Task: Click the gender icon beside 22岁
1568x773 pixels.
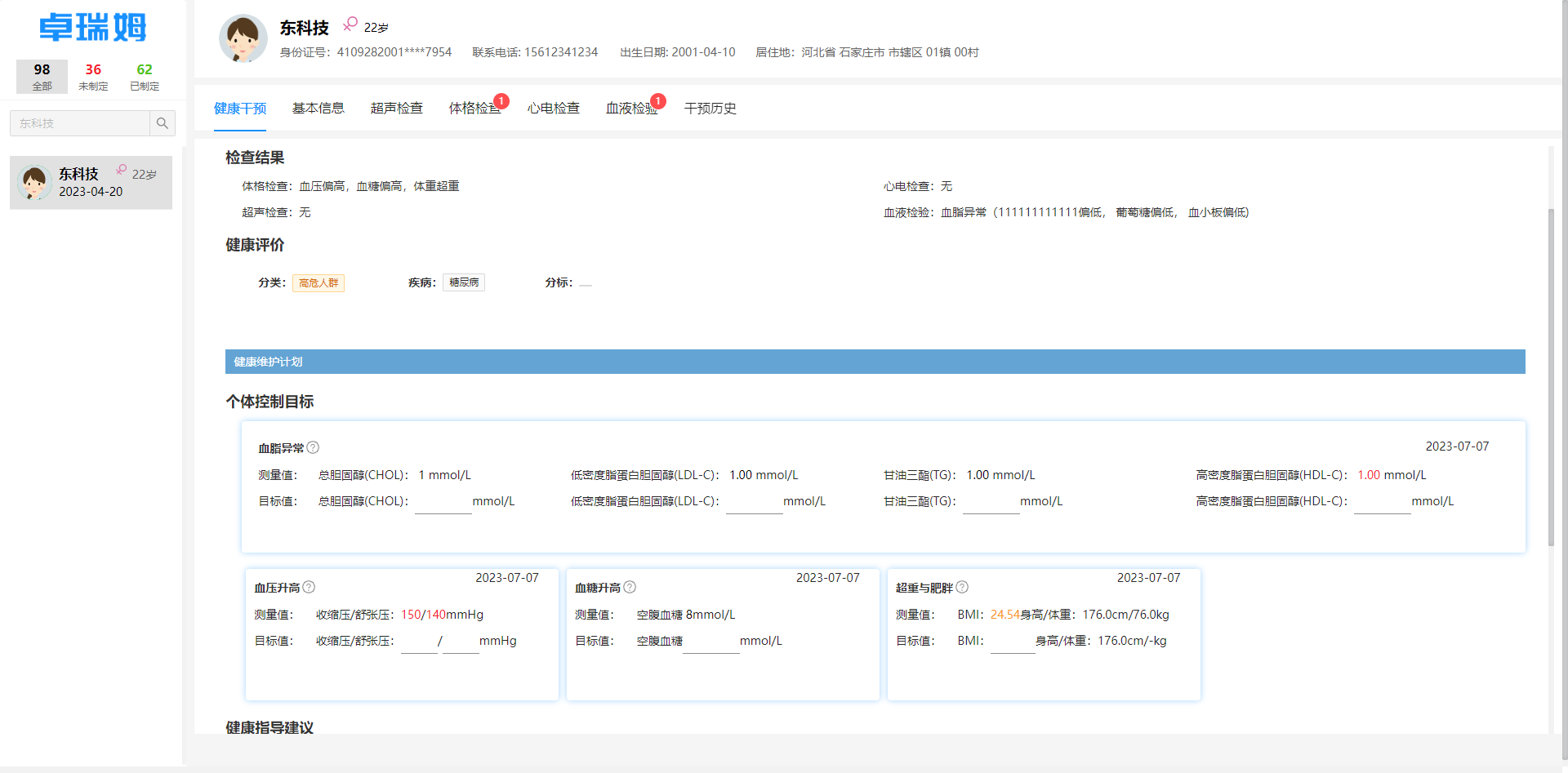Action: [351, 24]
